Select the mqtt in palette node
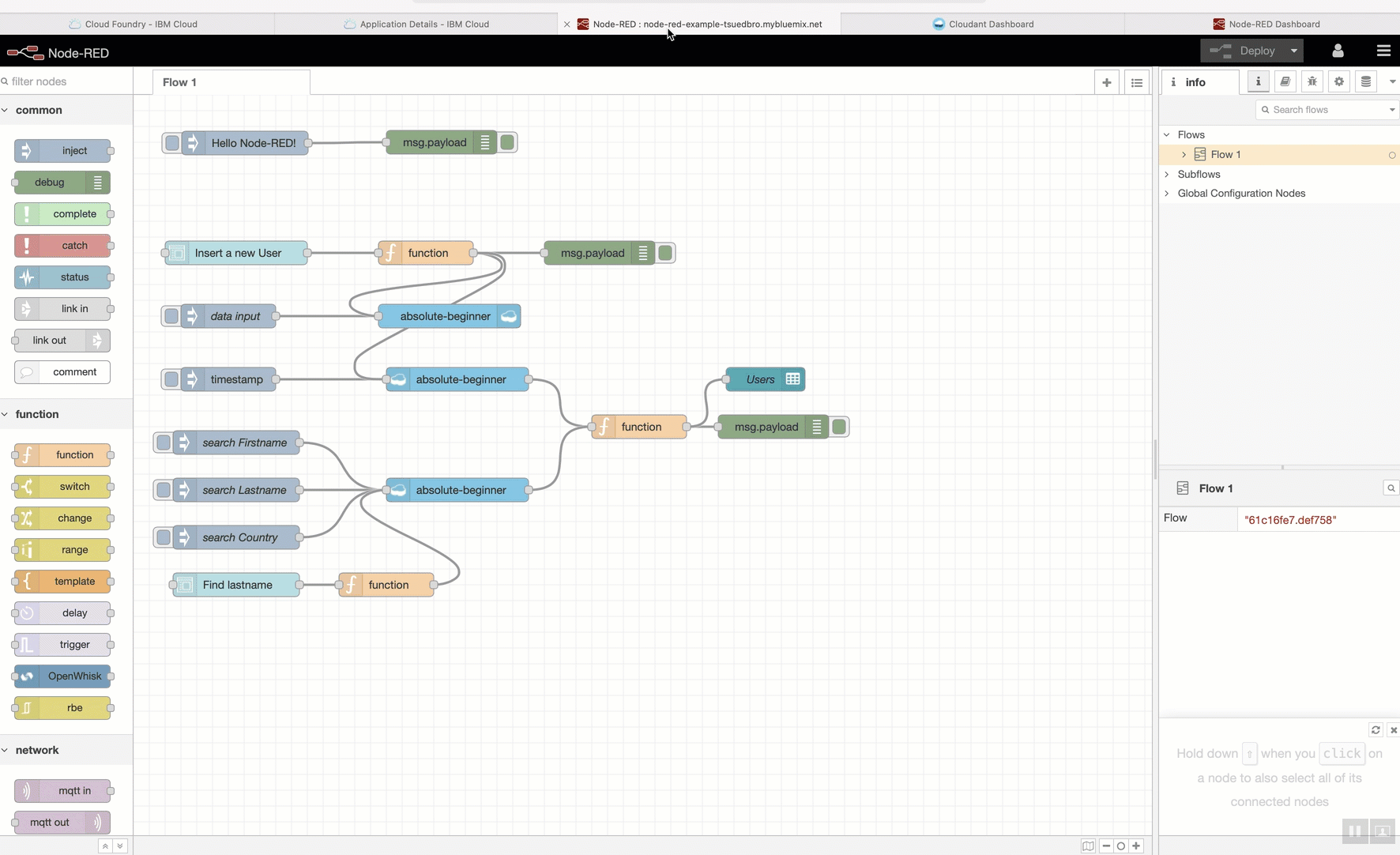 pyautogui.click(x=62, y=790)
